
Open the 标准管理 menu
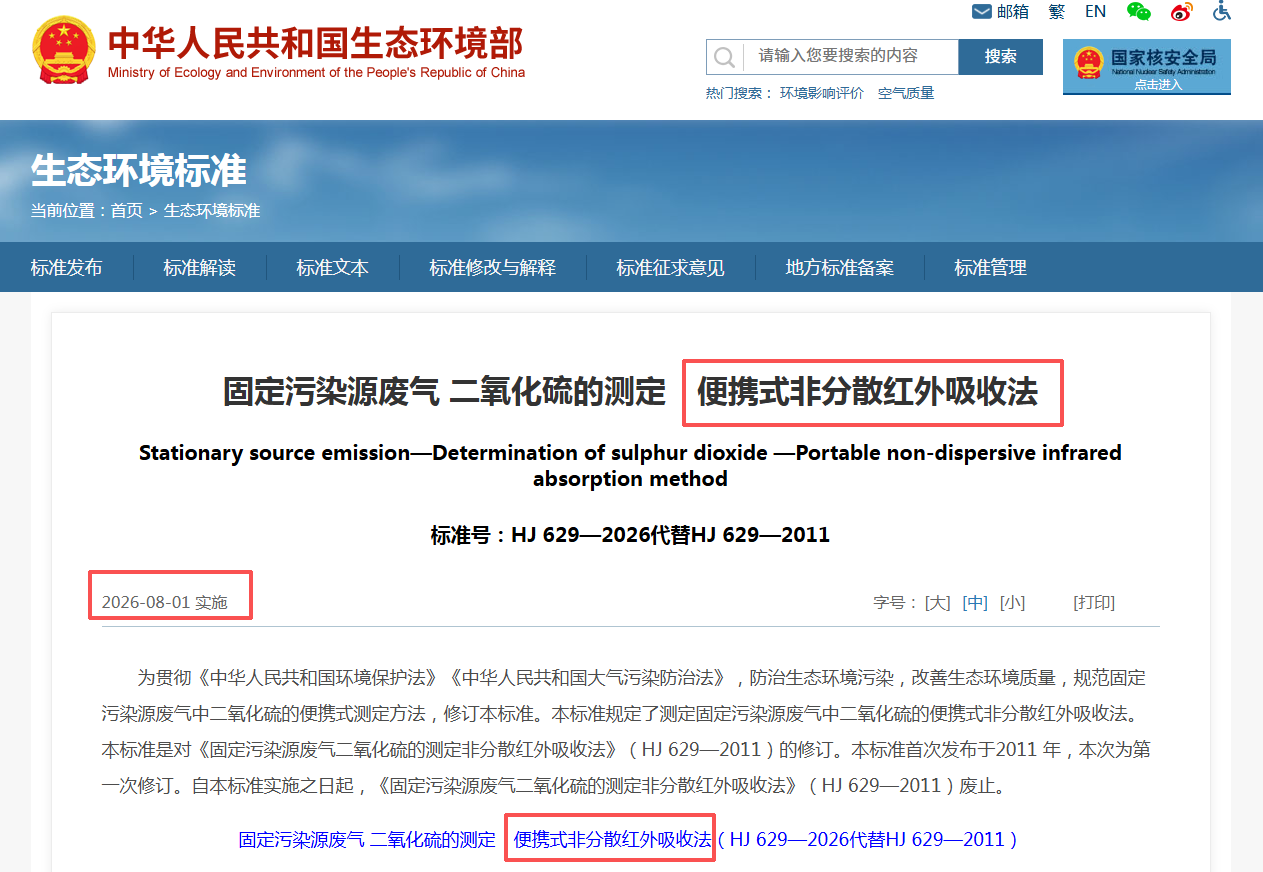pyautogui.click(x=990, y=268)
